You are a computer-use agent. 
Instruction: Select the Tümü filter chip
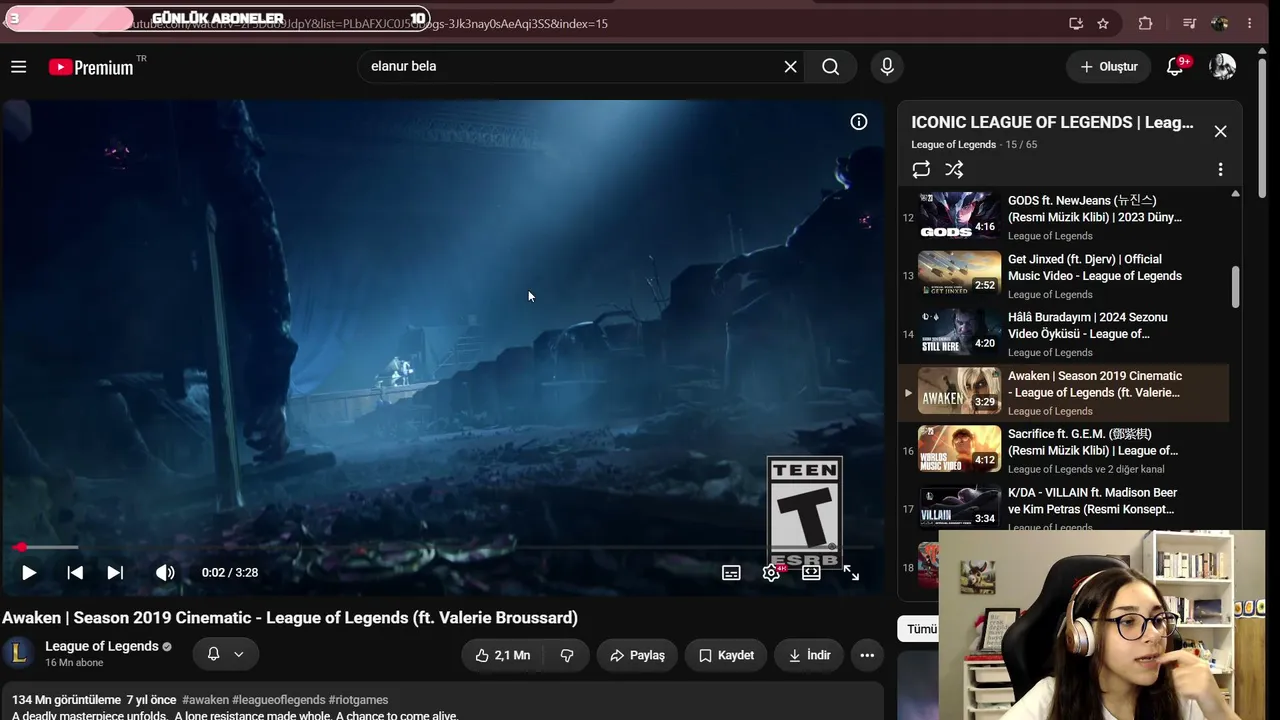pyautogui.click(x=920, y=629)
